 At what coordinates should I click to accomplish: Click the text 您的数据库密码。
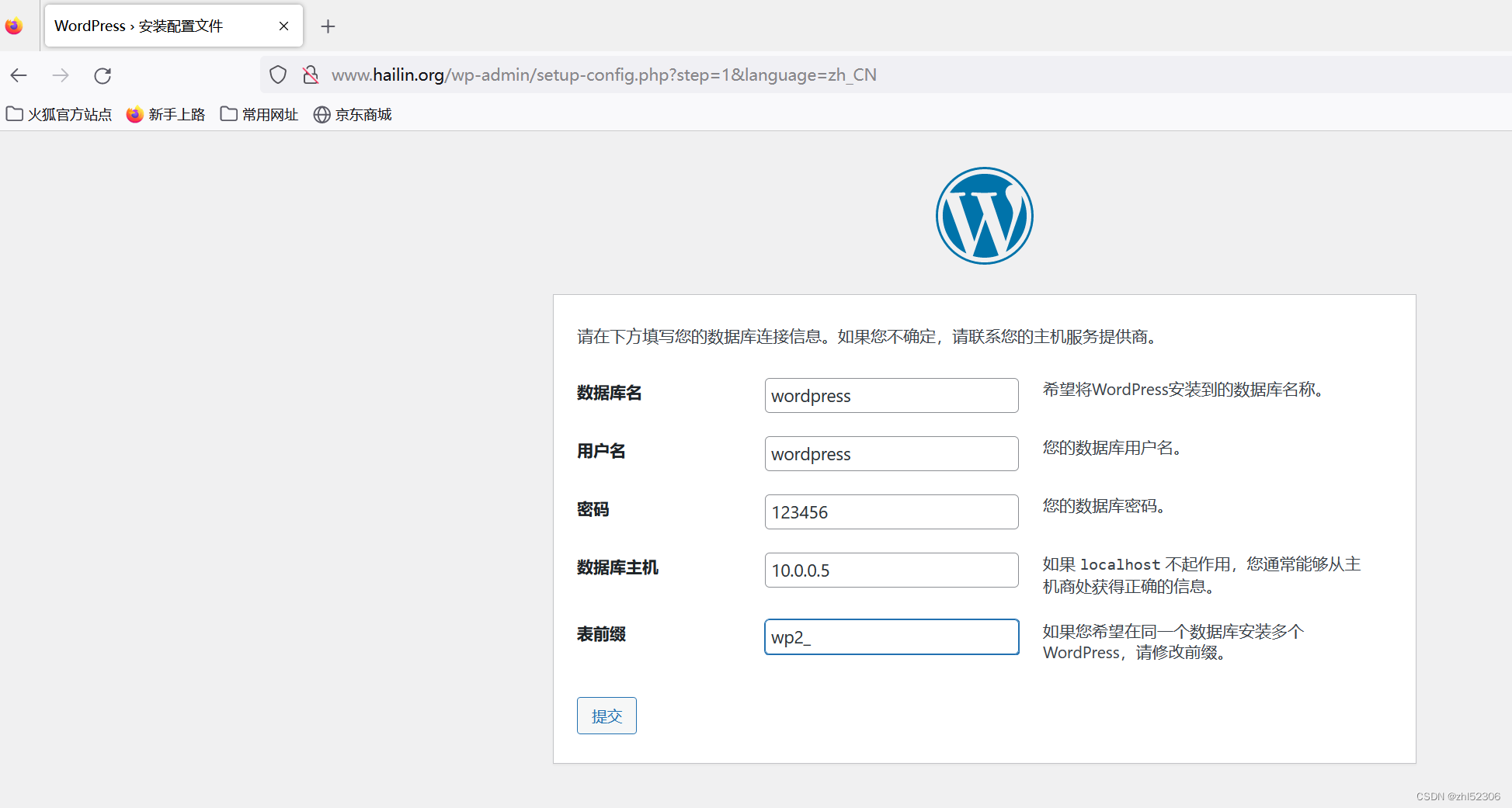click(1104, 506)
